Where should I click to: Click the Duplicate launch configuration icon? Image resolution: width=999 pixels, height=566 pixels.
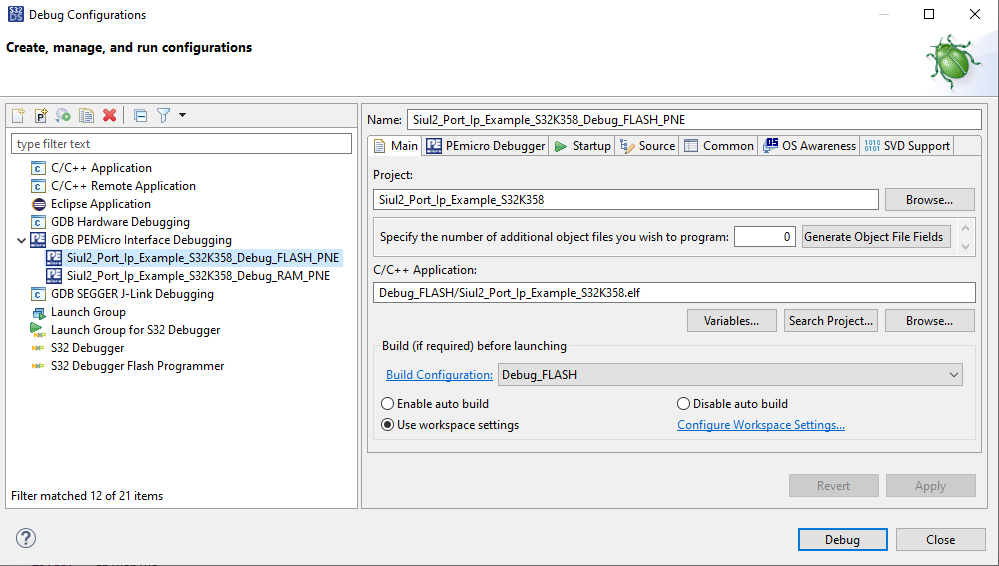click(x=87, y=116)
